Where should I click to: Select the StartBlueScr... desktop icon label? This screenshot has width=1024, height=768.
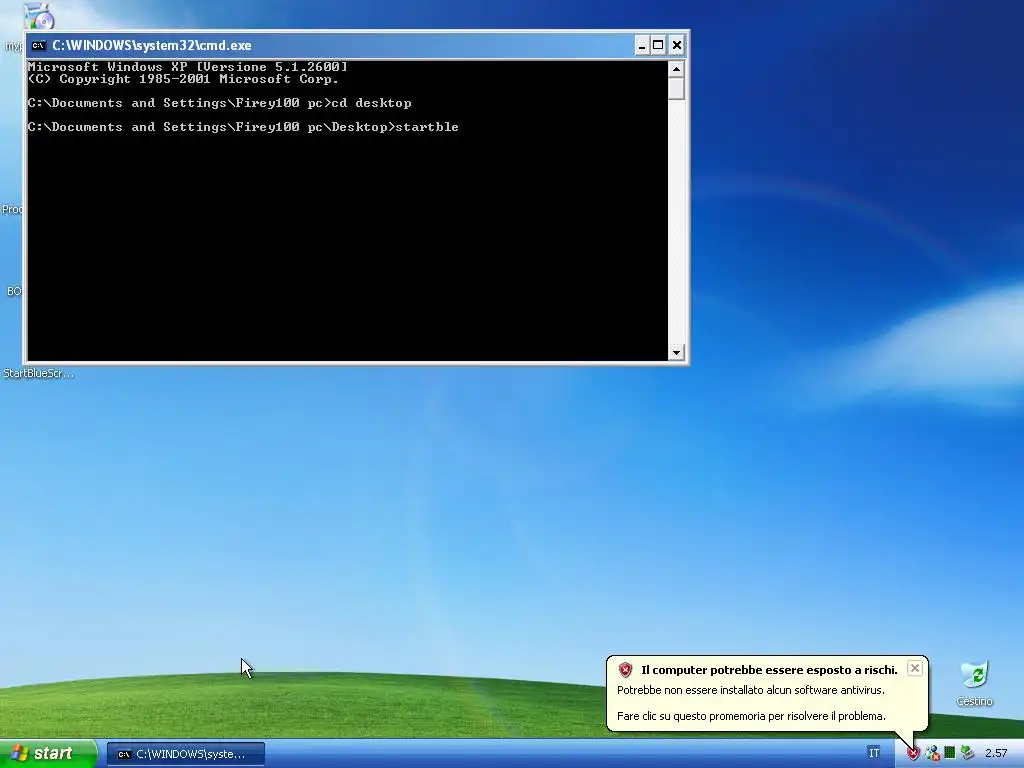[39, 374]
